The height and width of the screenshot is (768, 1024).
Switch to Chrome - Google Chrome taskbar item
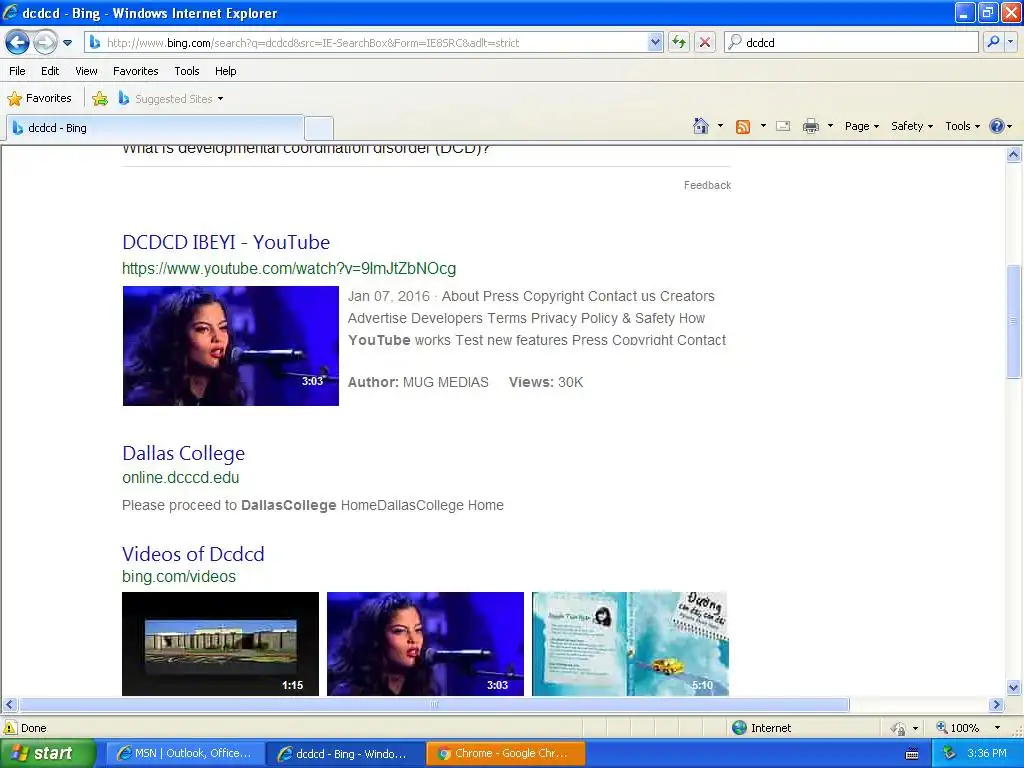pyautogui.click(x=505, y=754)
